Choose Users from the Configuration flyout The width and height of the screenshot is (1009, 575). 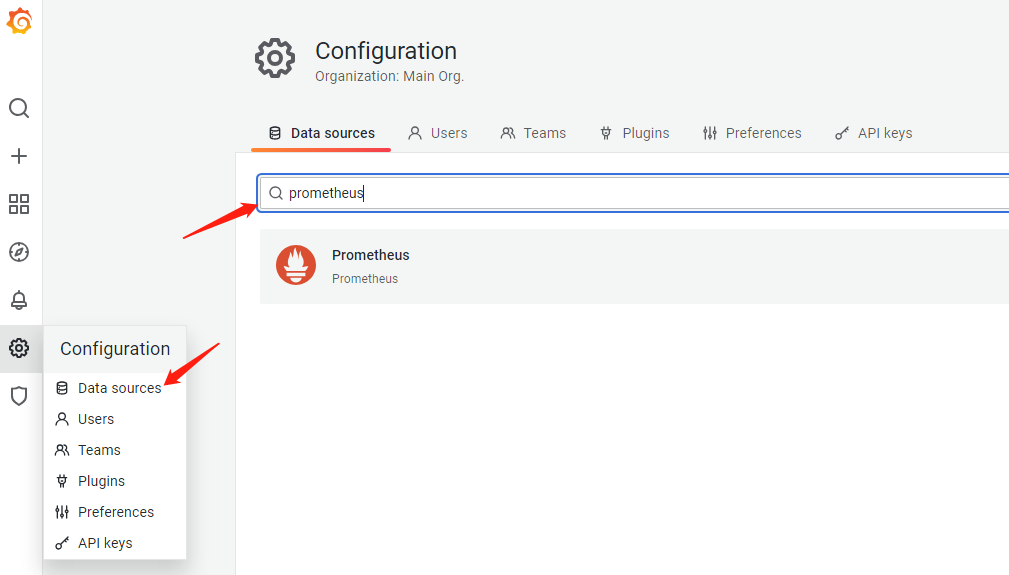96,419
